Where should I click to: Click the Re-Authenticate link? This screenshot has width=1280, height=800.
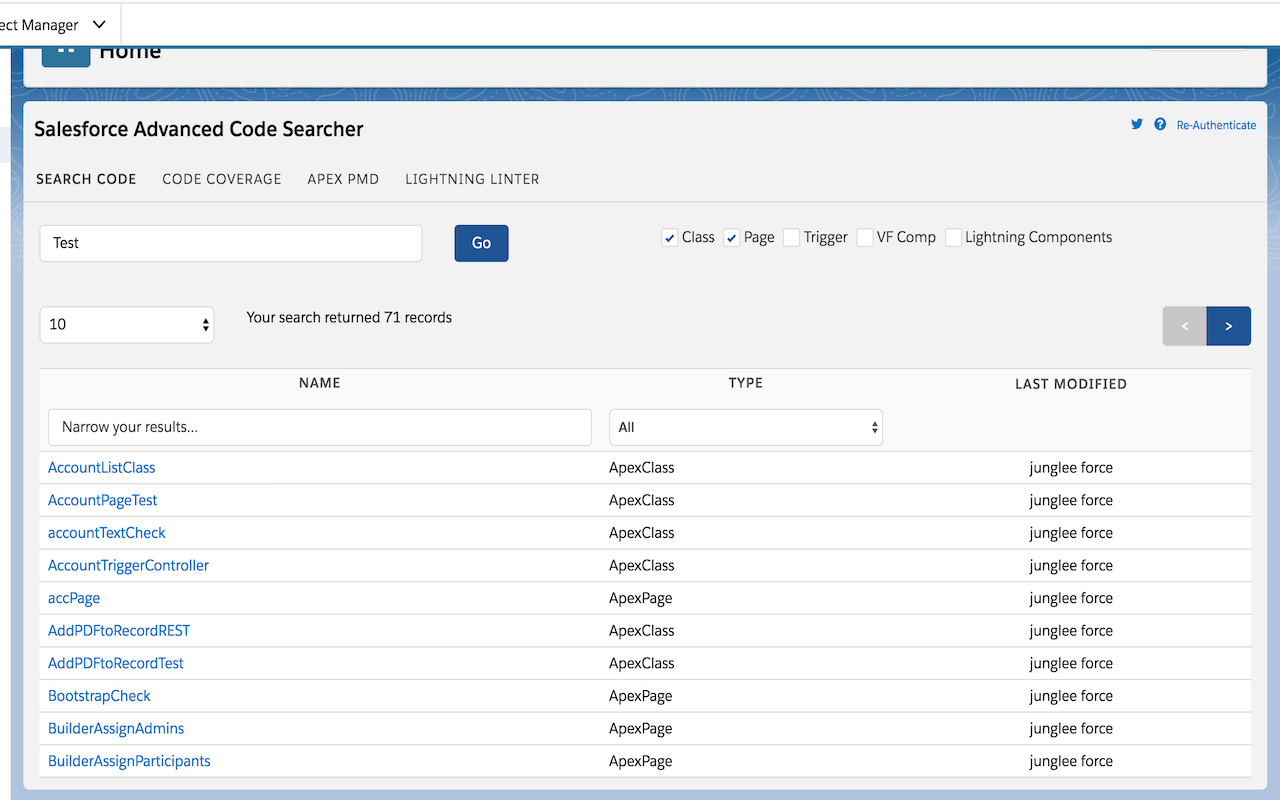pos(1216,125)
